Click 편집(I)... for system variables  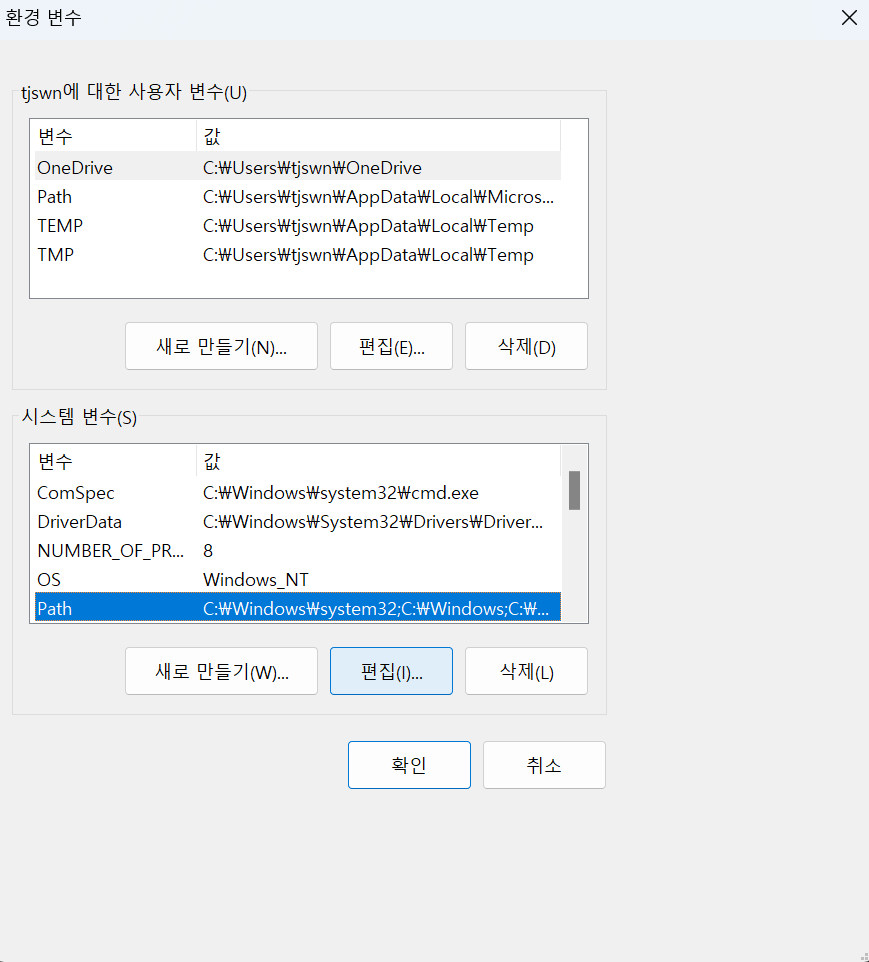point(391,672)
